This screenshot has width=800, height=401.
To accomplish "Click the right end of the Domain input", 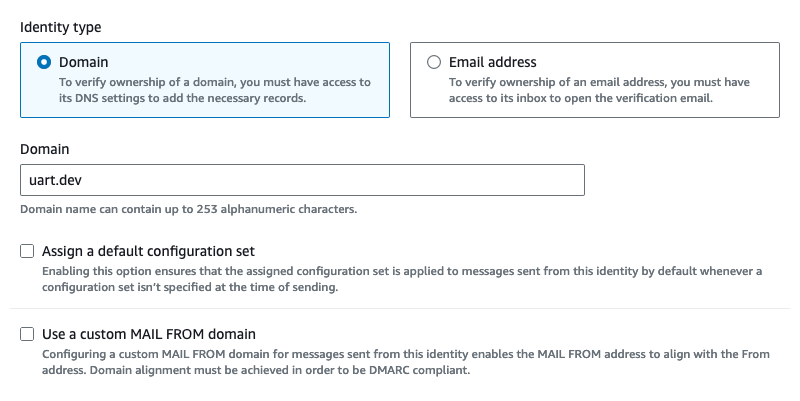I will coord(570,180).
